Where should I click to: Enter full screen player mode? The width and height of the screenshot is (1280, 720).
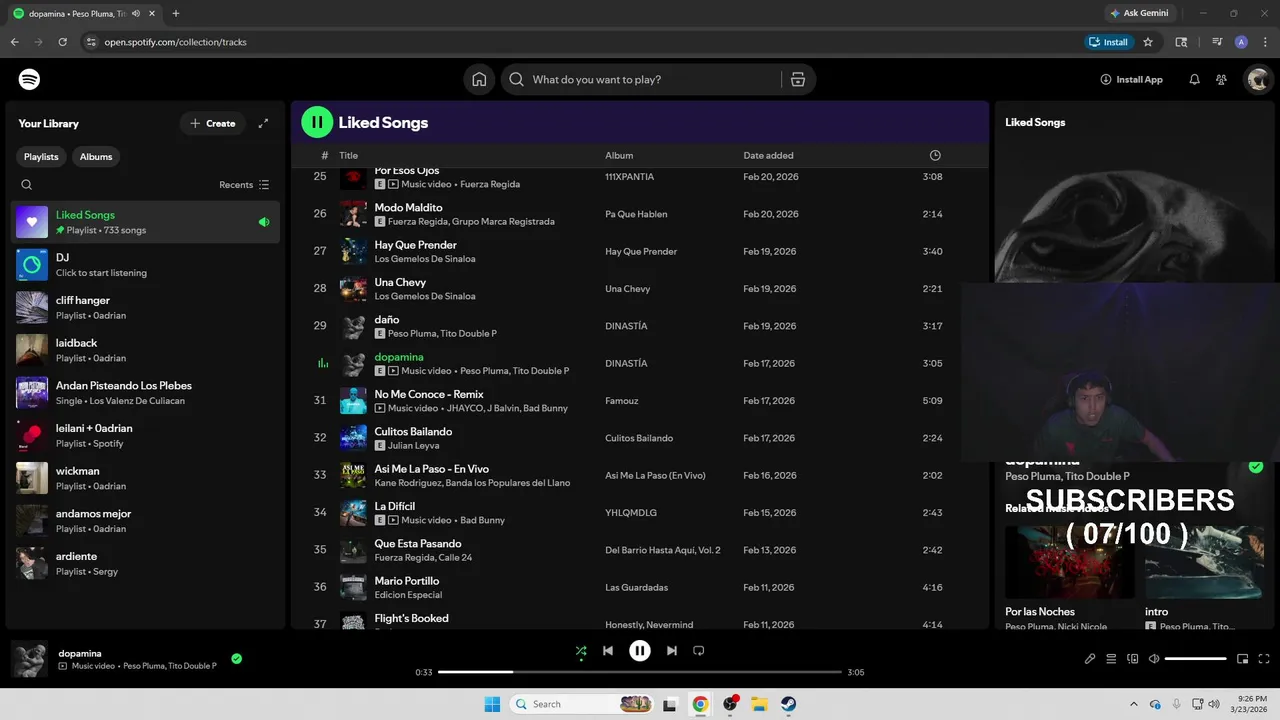(x=1264, y=659)
